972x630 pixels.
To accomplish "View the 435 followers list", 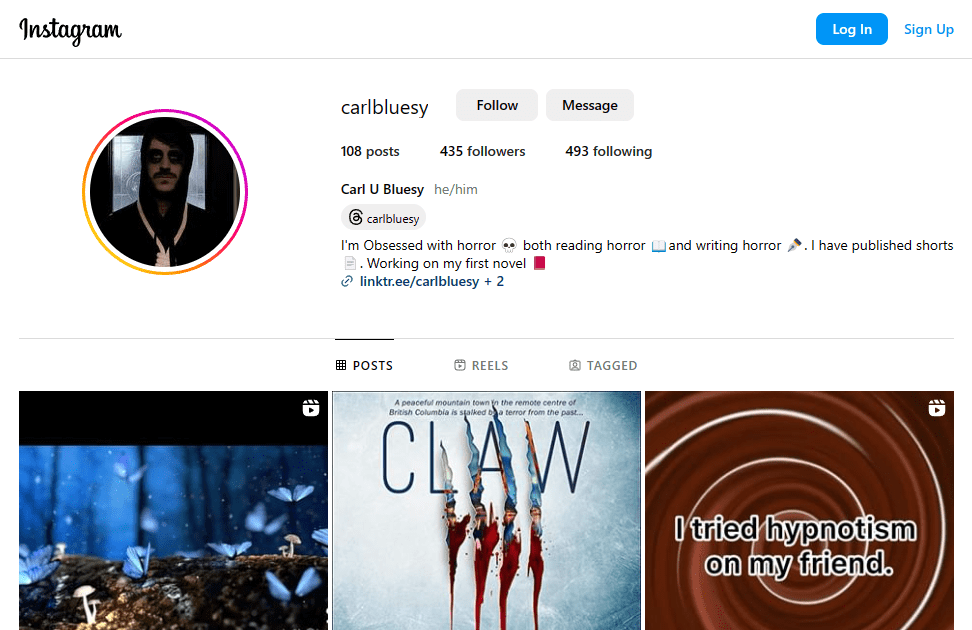I will click(482, 151).
